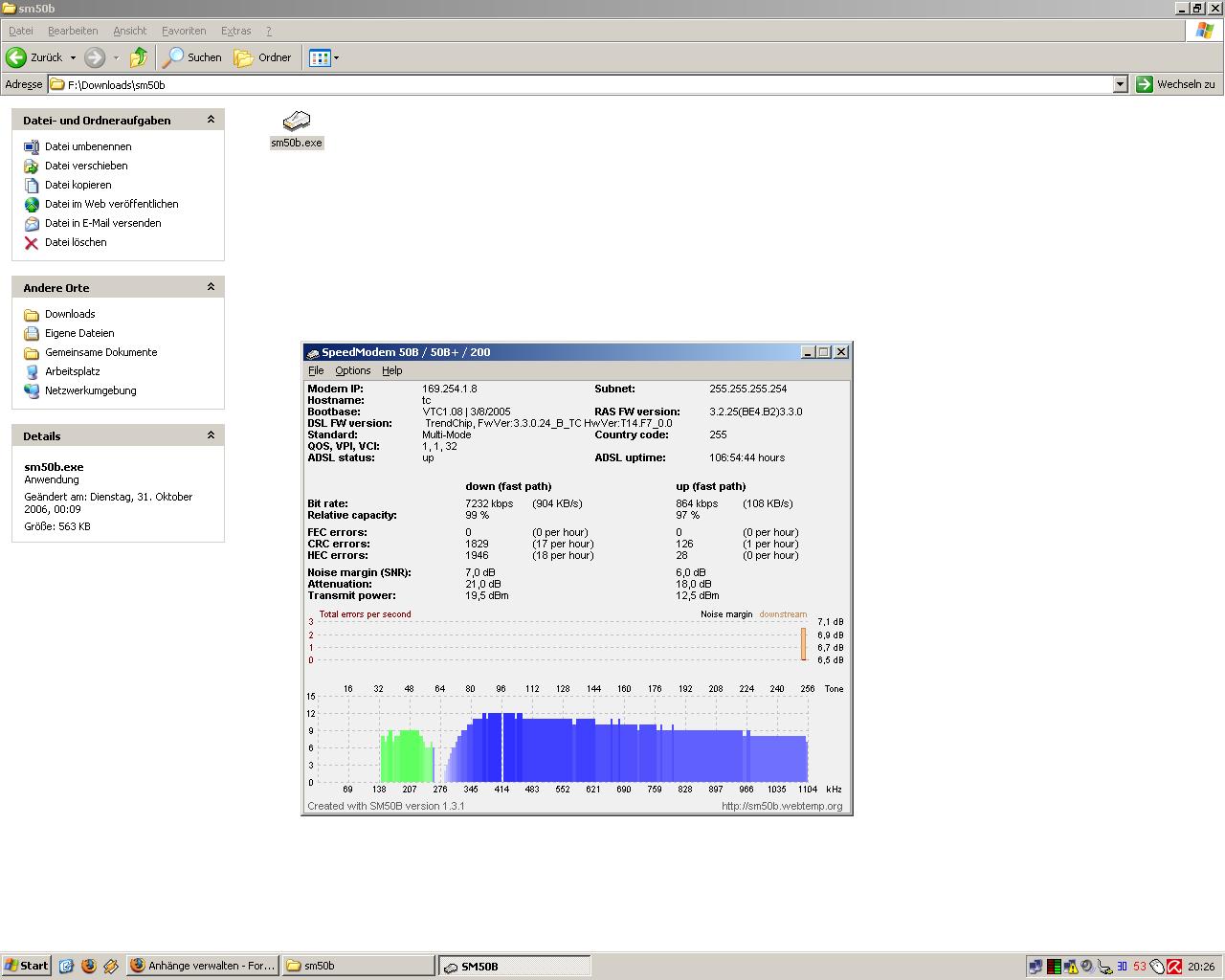This screenshot has height=980, width=1225.
Task: Click Datei in E-Mail versenden link
Action: (x=102, y=223)
